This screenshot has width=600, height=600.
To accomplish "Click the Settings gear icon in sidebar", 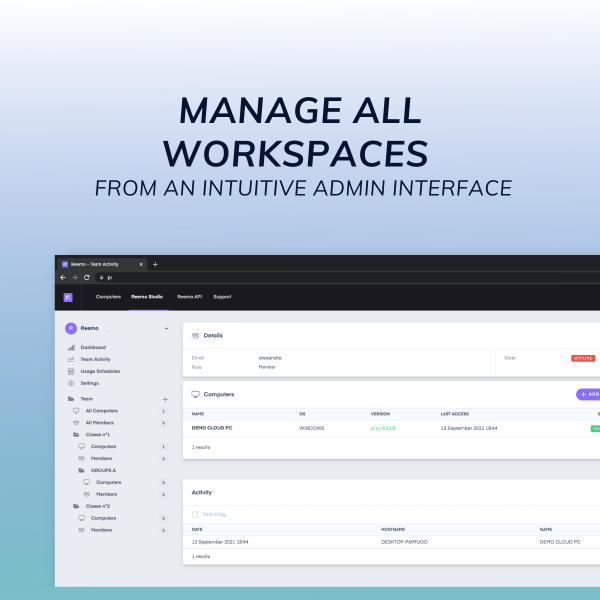I will (x=71, y=383).
